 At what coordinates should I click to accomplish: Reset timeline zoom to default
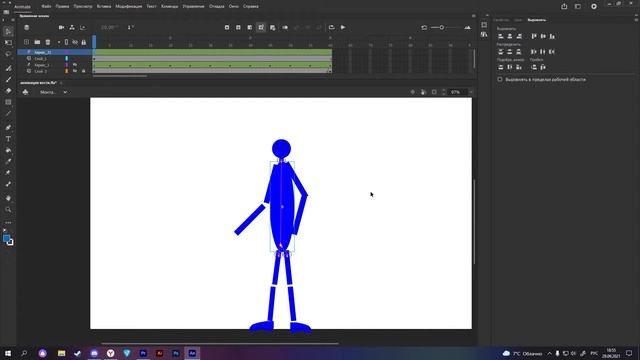click(424, 27)
